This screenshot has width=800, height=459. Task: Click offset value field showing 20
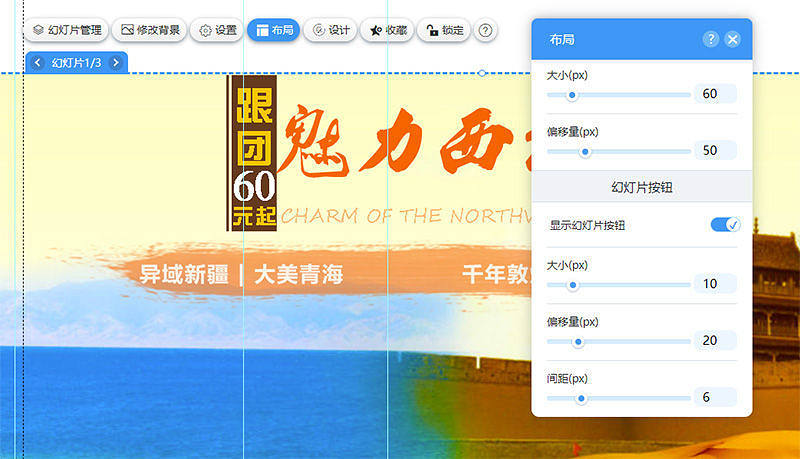tap(715, 340)
